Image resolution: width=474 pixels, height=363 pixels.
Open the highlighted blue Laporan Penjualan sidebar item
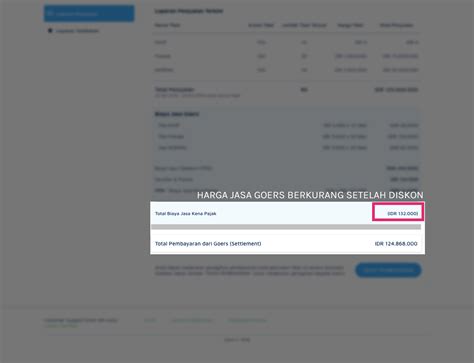tap(89, 13)
